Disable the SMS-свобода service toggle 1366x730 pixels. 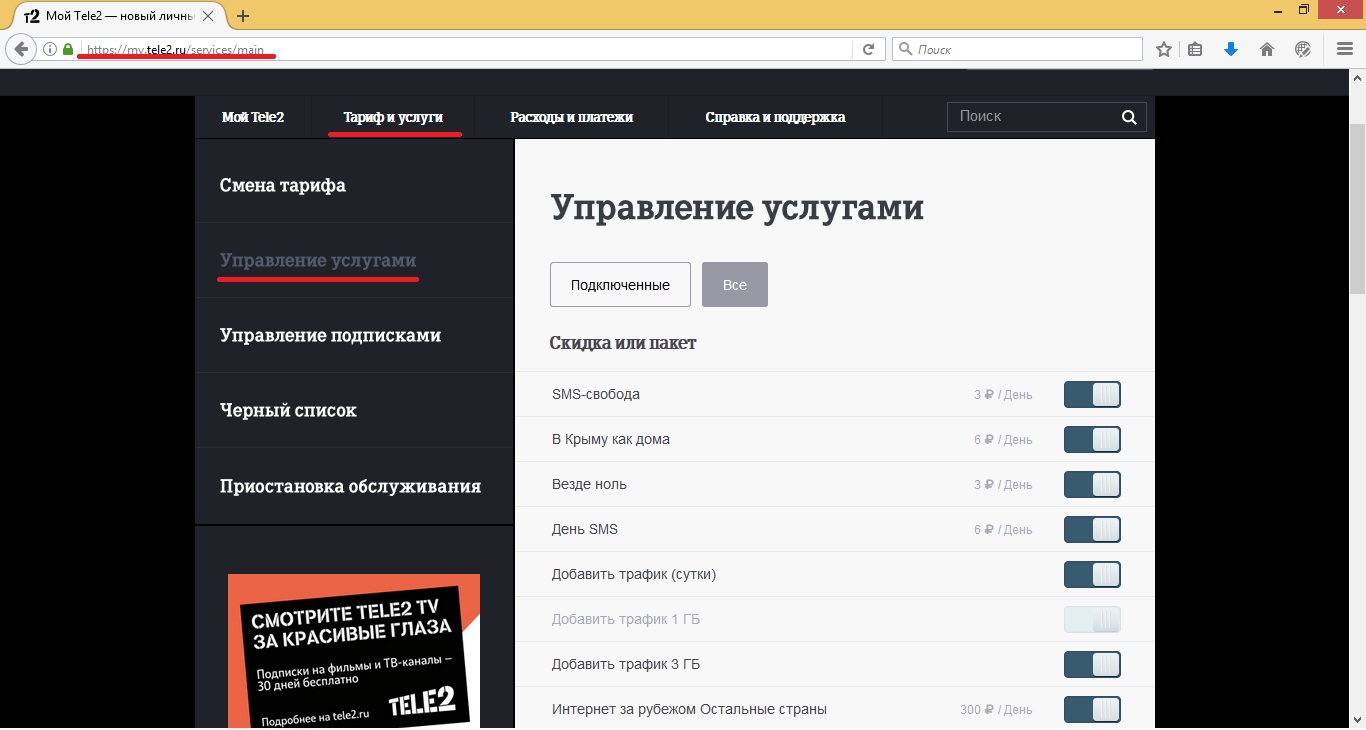[x=1092, y=394]
